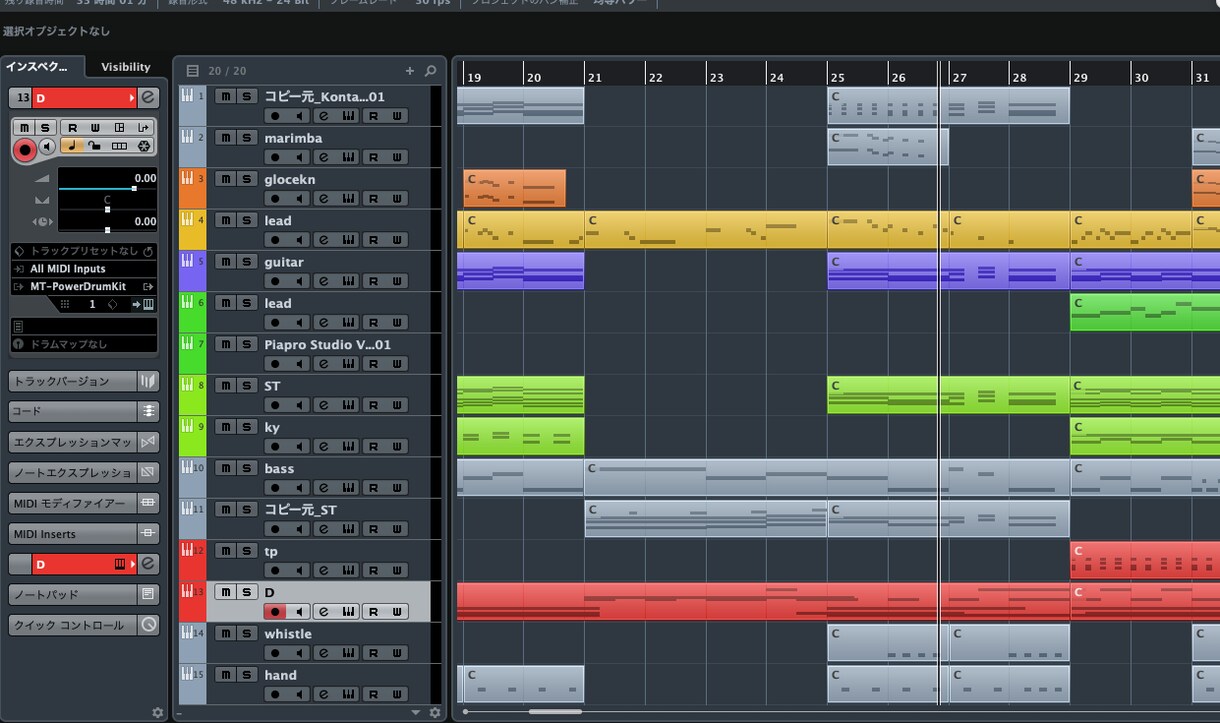1220x723 pixels.
Task: Click ruler at bar 25
Action: [837, 77]
